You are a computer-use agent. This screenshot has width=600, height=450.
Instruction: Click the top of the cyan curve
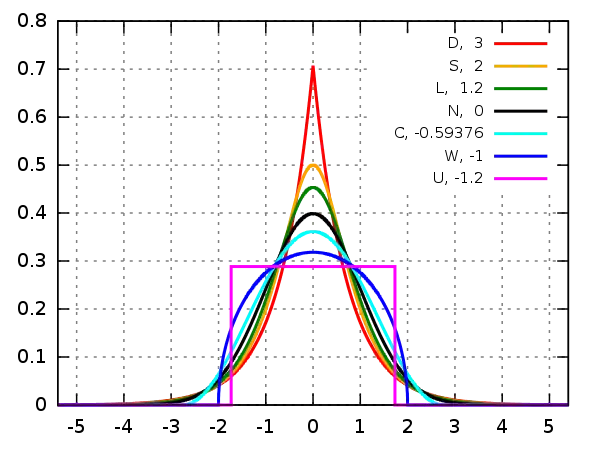point(314,234)
